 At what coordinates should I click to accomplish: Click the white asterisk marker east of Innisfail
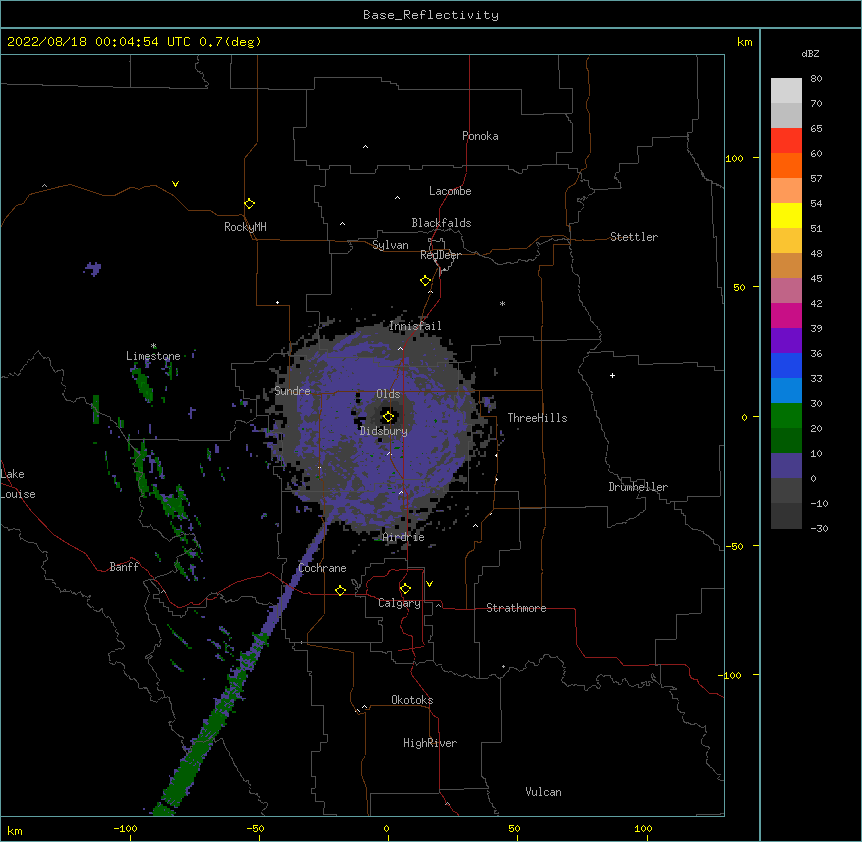click(502, 303)
